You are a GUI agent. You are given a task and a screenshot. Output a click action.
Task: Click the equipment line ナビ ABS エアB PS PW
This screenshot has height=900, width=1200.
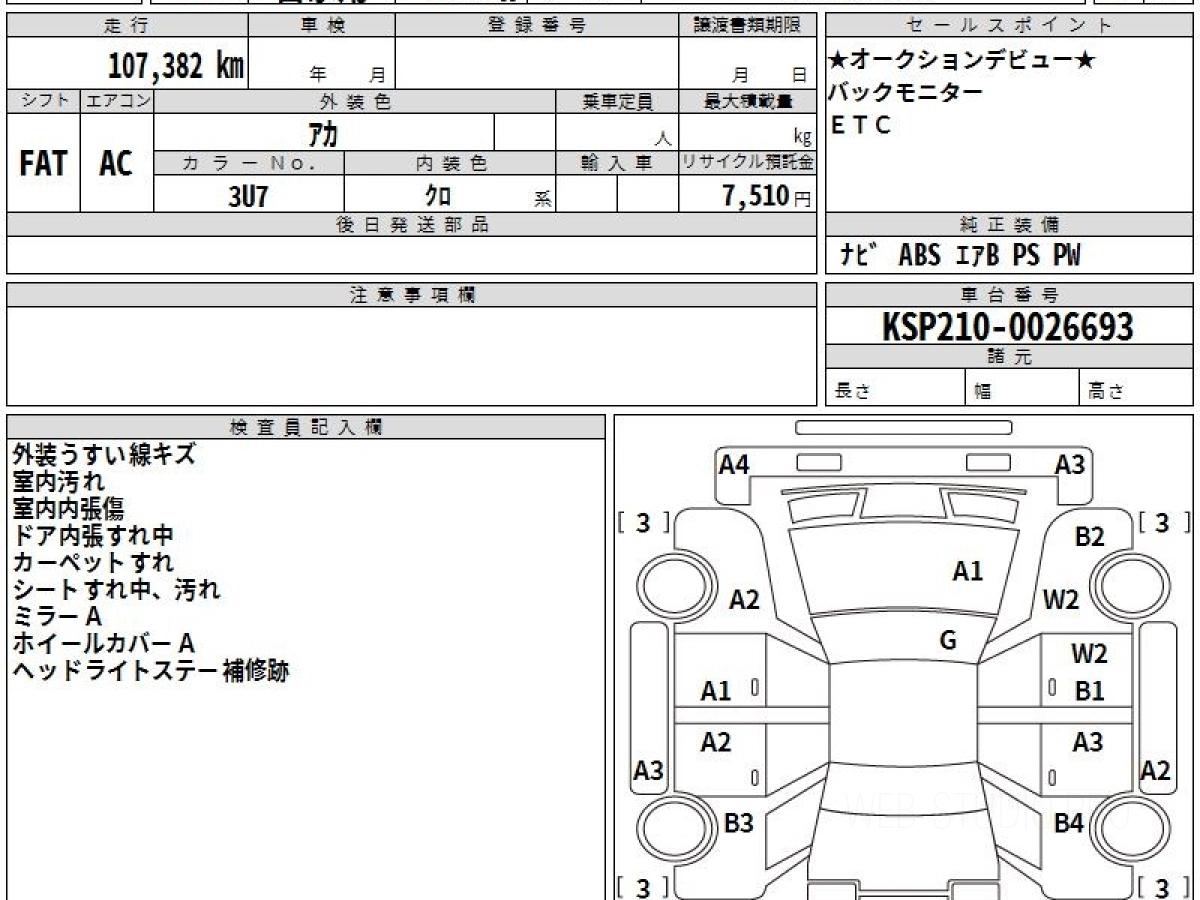961,255
